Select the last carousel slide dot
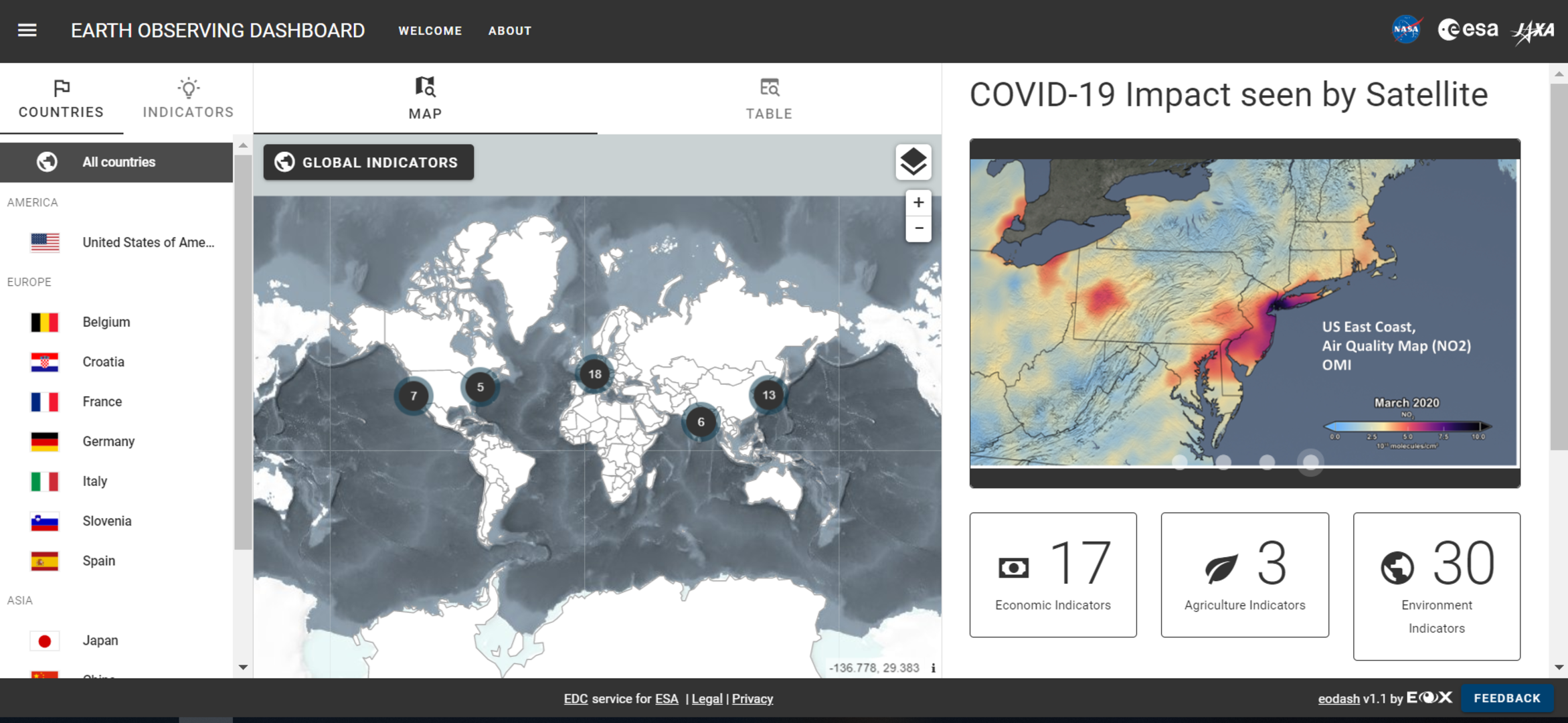 [x=1310, y=461]
